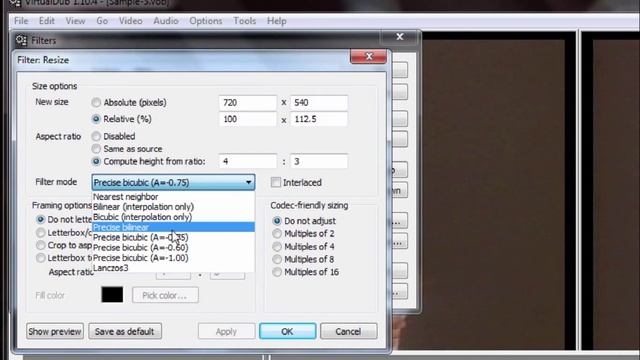
Task: Open the File menu
Action: coord(21,21)
